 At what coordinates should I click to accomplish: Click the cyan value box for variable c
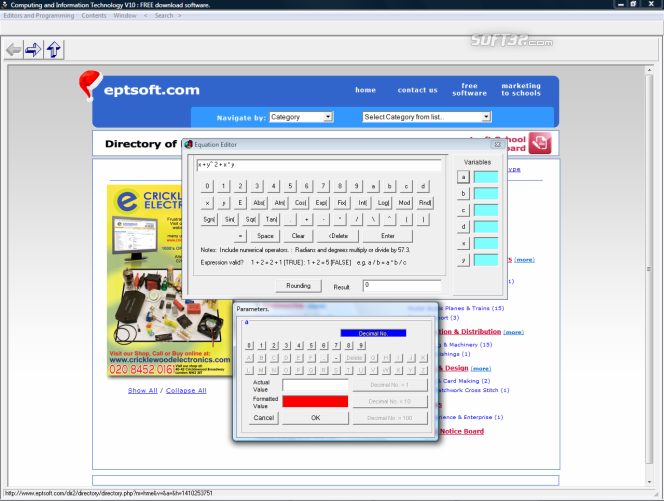point(486,210)
